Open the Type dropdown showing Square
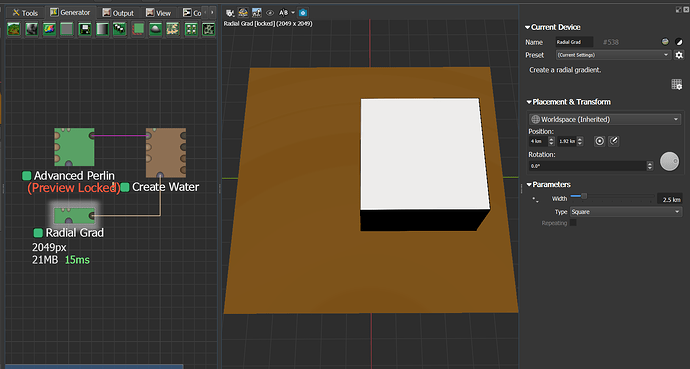The width and height of the screenshot is (690, 369). (625, 212)
